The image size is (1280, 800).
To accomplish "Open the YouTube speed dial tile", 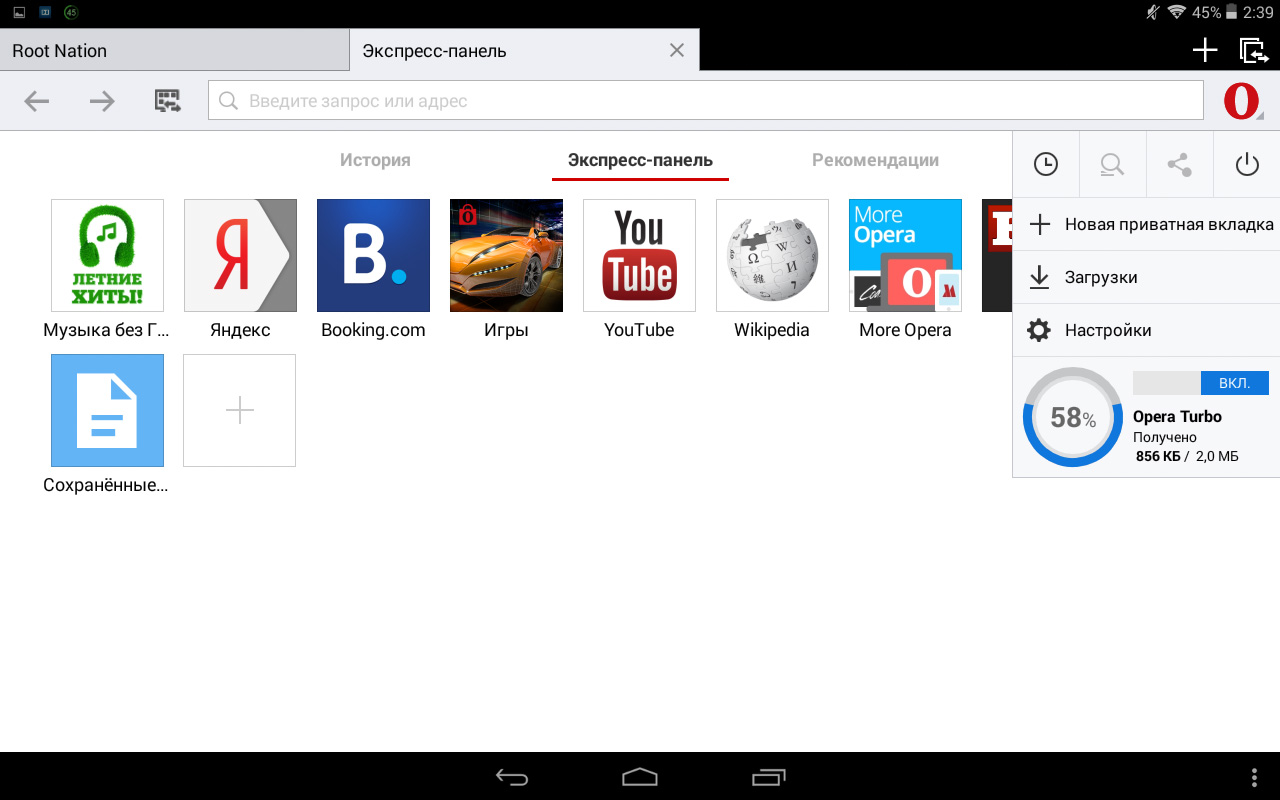I will click(x=639, y=269).
